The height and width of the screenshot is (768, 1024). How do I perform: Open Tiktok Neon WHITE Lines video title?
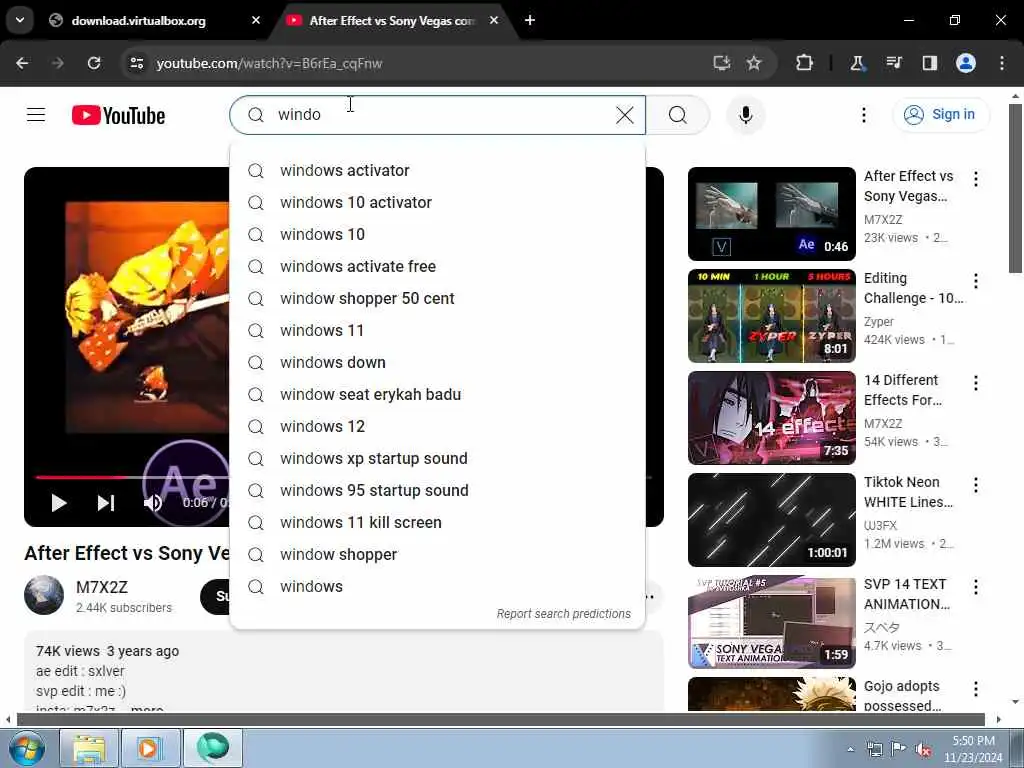(908, 492)
